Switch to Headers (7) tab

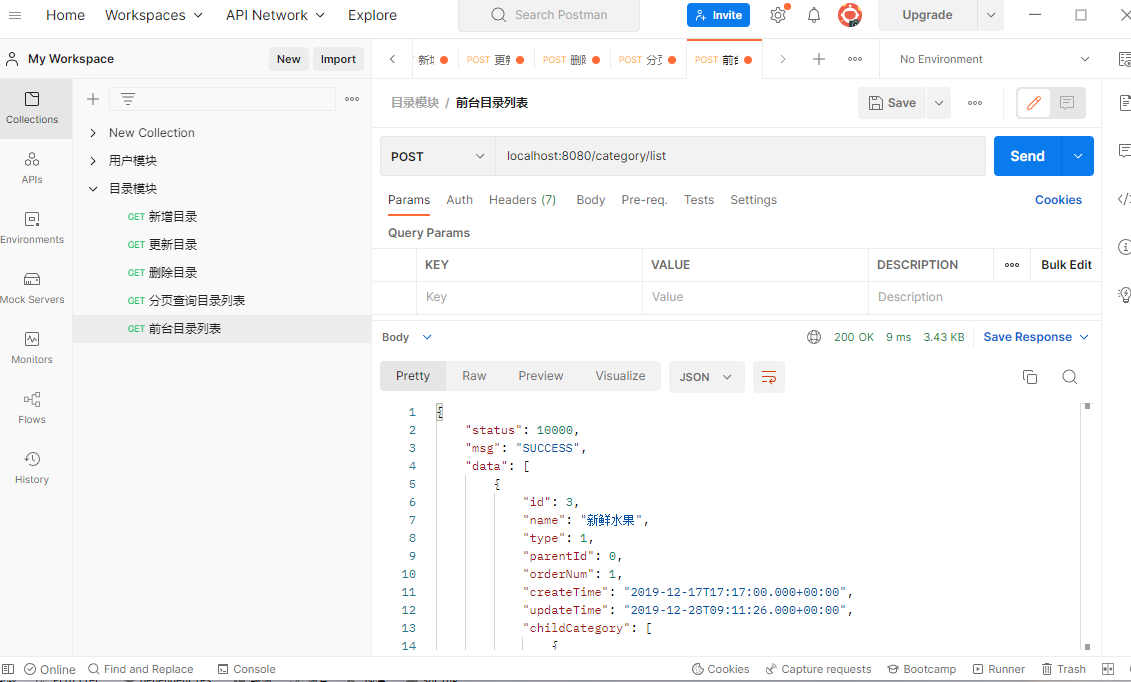pos(522,200)
